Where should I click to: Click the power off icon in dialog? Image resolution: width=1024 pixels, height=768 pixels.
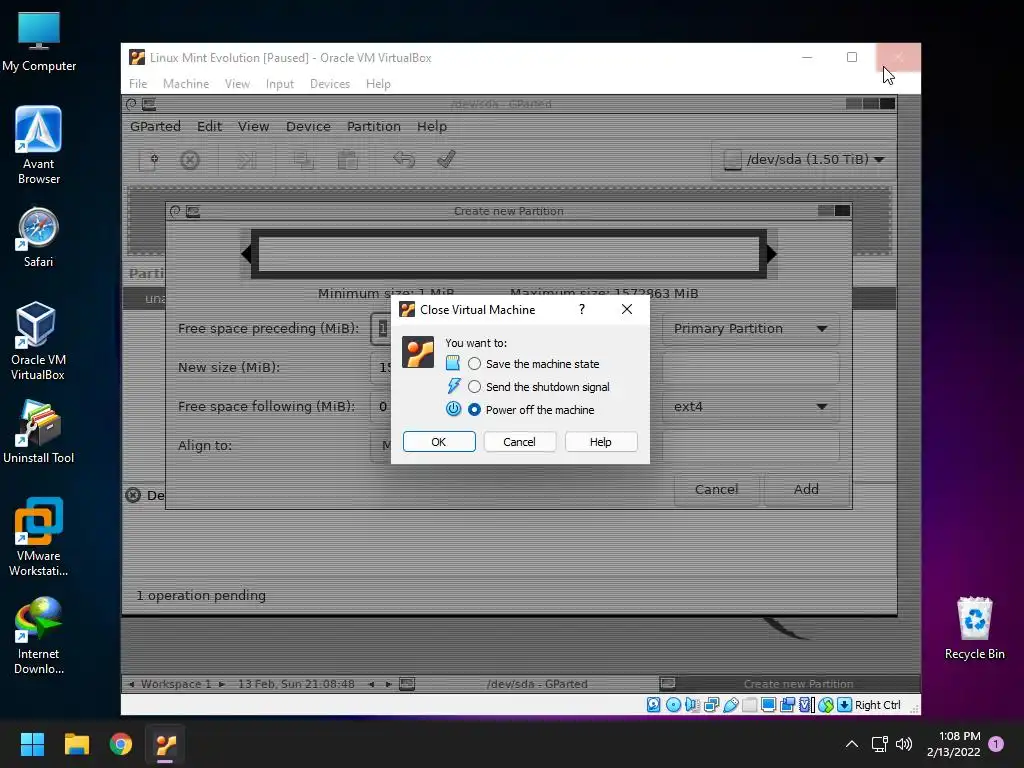pos(453,409)
